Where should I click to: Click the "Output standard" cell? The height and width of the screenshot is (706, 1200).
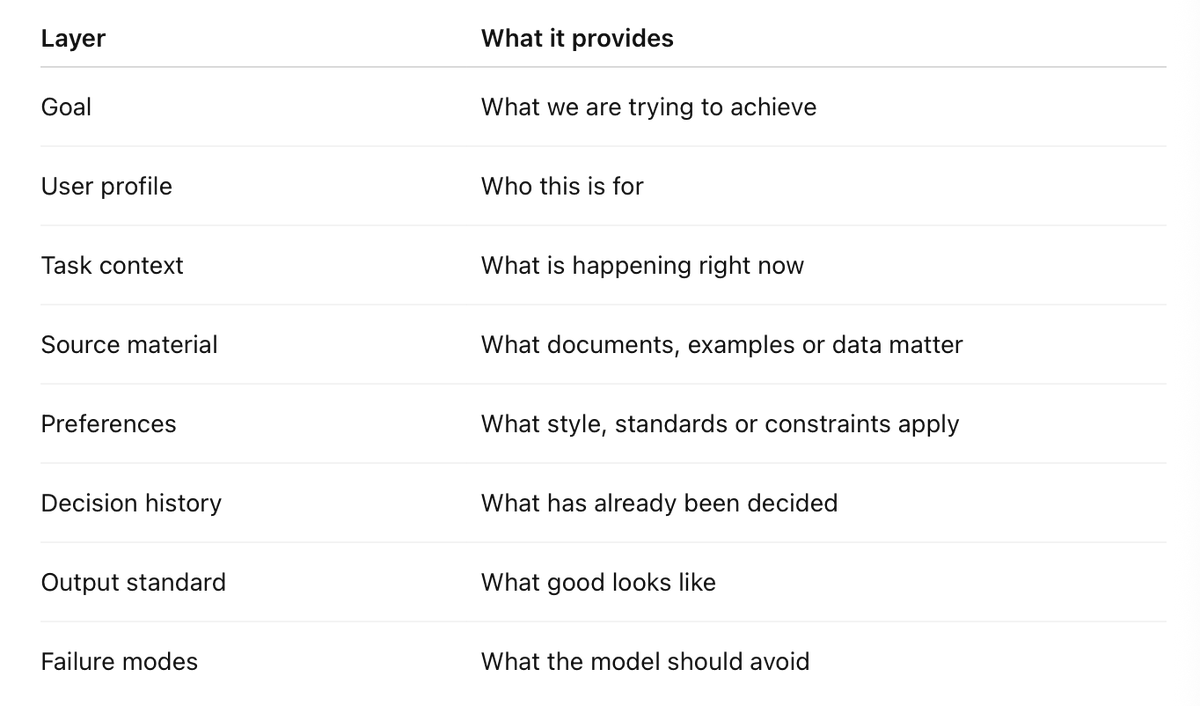pos(133,582)
